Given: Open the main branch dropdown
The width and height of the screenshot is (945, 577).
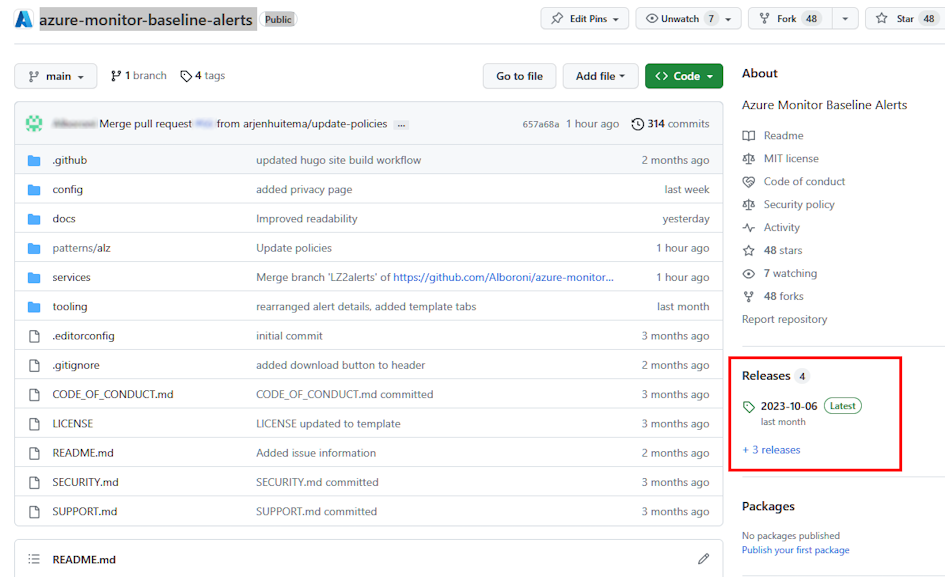Looking at the screenshot, I should (56, 76).
